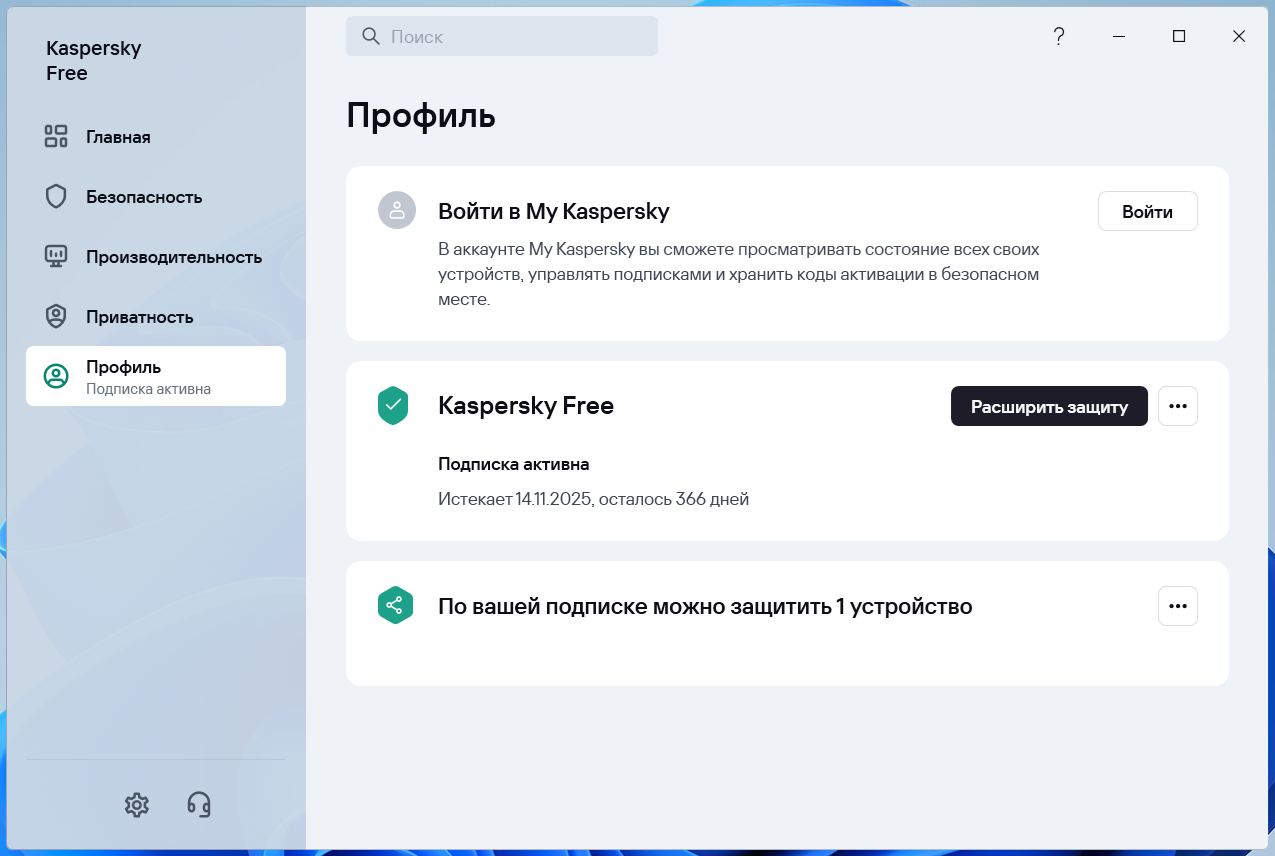The height and width of the screenshot is (856, 1275).
Task: Select the Профиль sidebar item
Action: 156,376
